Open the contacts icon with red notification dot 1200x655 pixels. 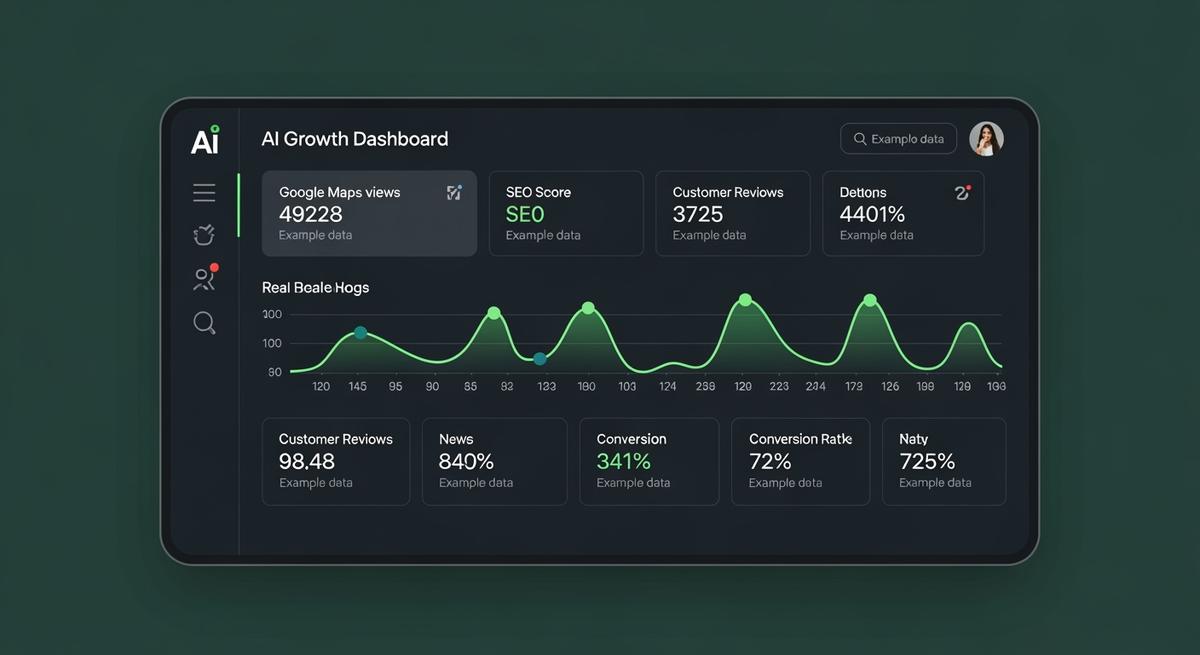(204, 279)
